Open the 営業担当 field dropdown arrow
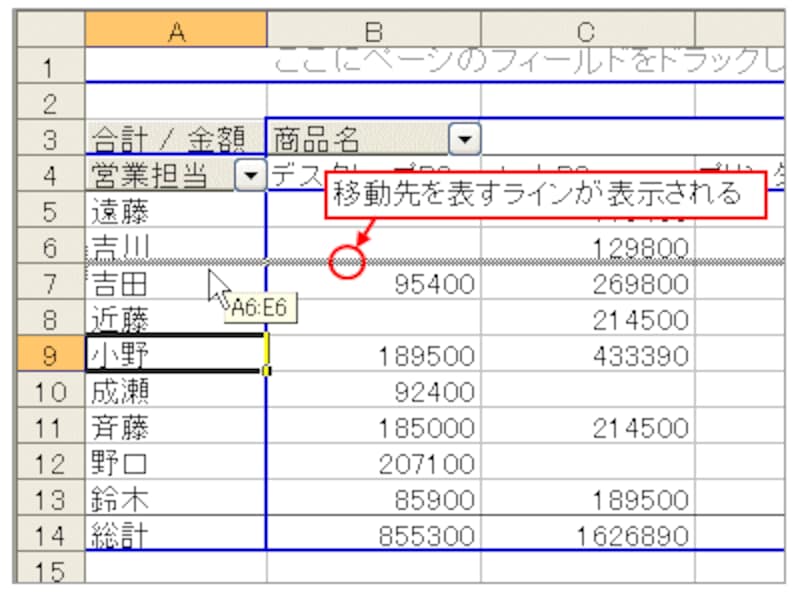800x592 pixels. (250, 176)
